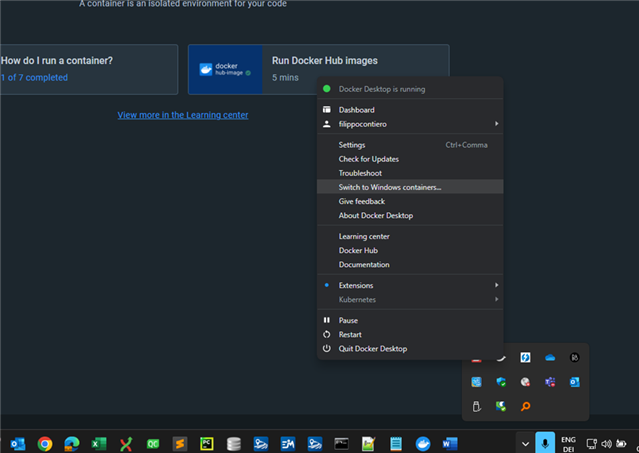The image size is (639, 453).
Task: Open Excel from the taskbar
Action: [99, 444]
